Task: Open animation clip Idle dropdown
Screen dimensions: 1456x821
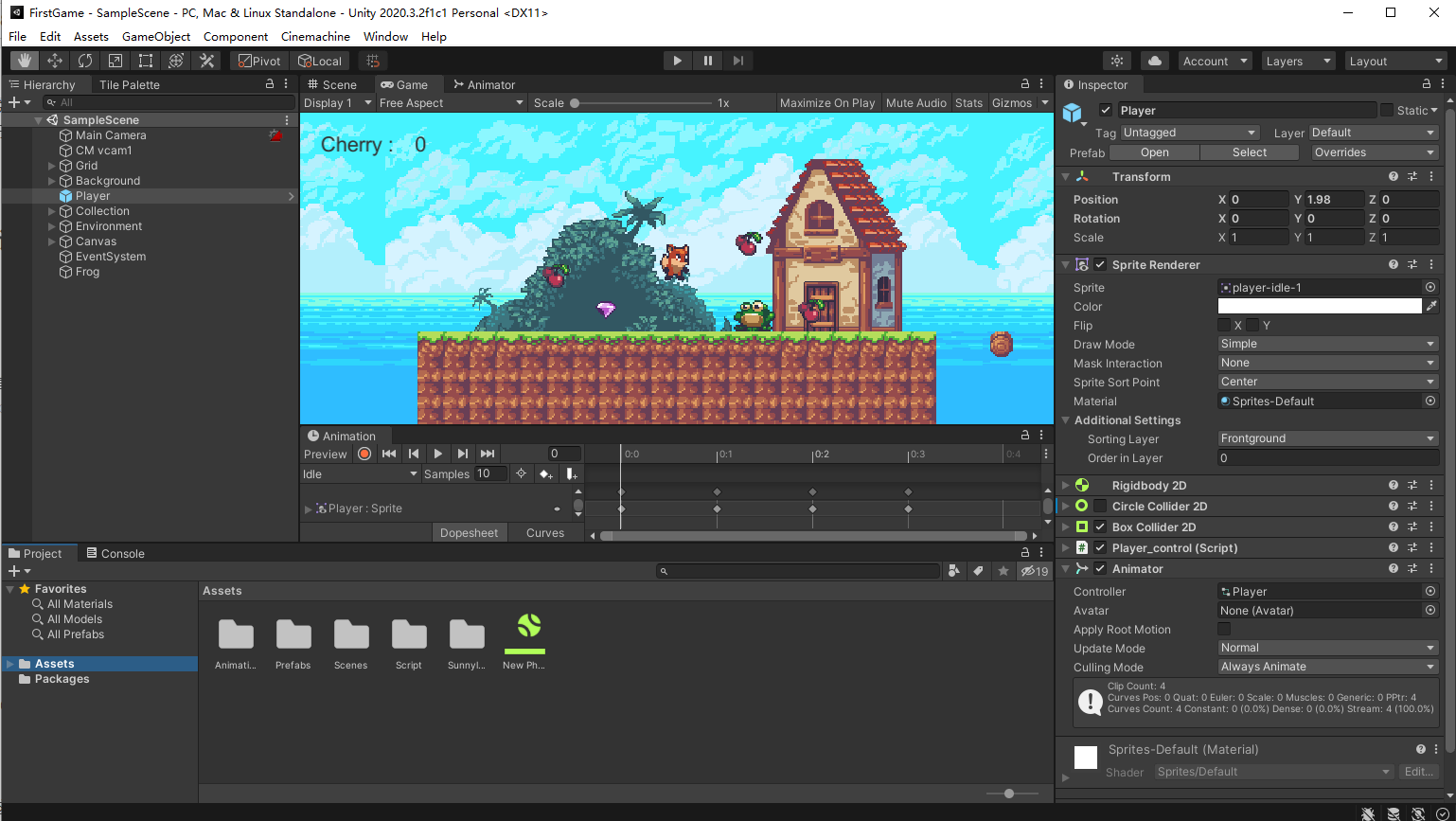Action: (360, 473)
